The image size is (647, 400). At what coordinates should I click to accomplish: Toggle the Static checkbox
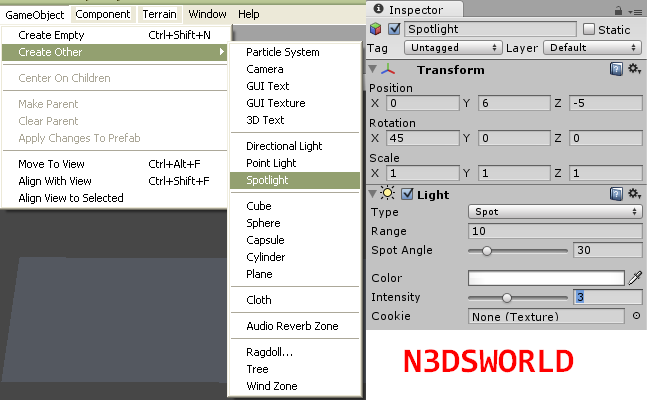(x=588, y=29)
